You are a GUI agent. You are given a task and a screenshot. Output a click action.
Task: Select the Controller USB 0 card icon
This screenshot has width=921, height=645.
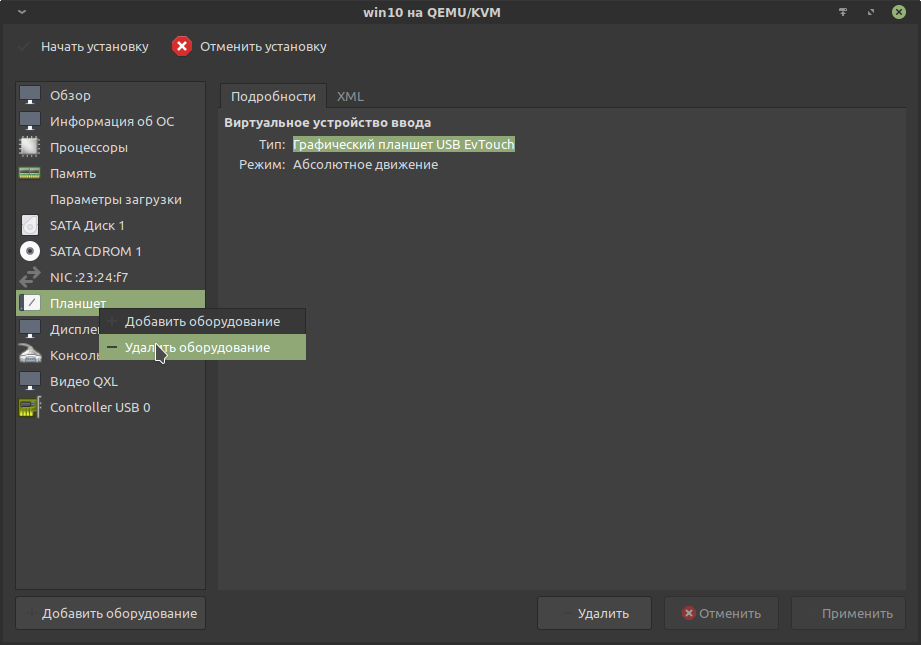[30, 407]
